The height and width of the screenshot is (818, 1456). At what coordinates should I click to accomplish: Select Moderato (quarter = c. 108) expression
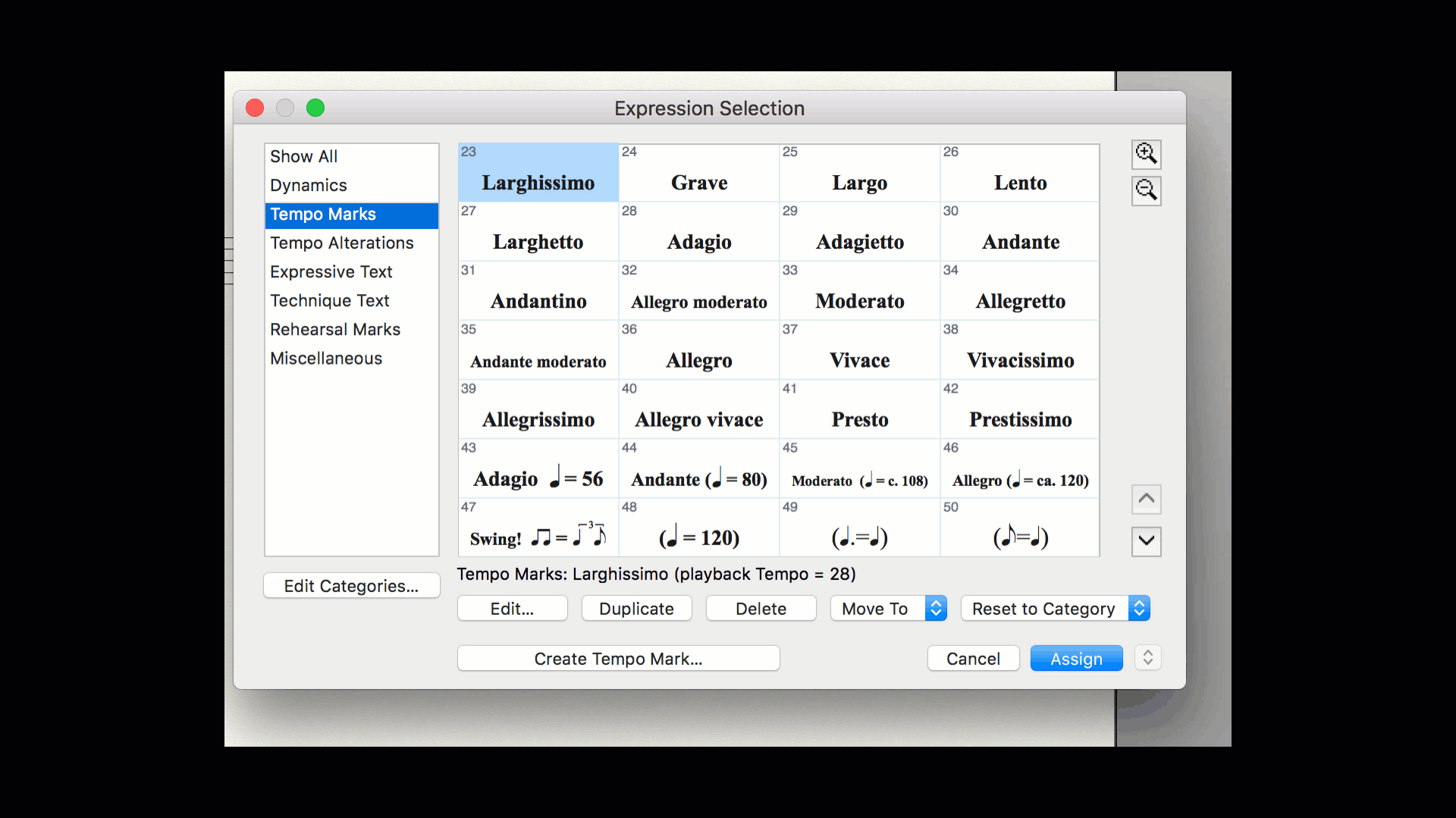(x=860, y=469)
